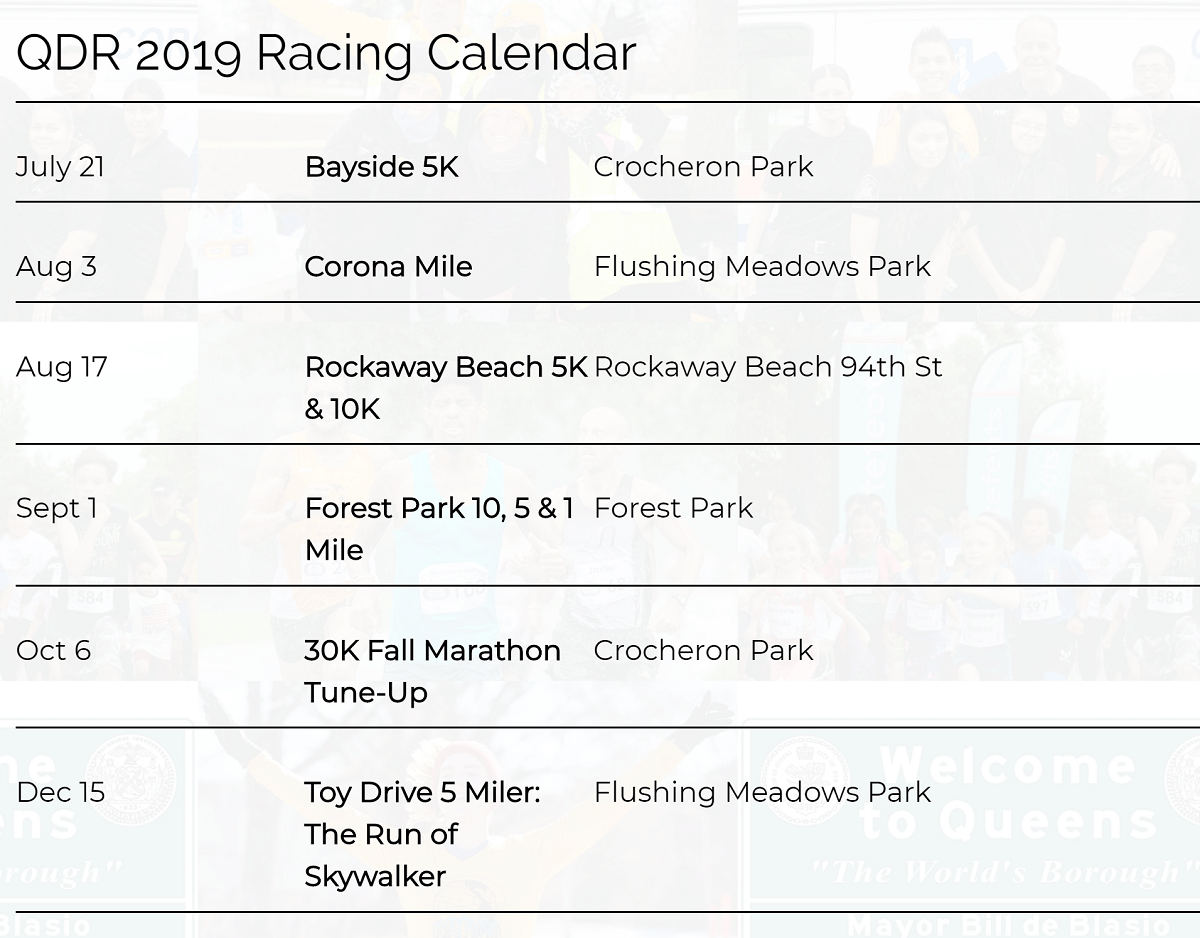Viewport: 1200px width, 938px height.
Task: Click the Dec 15 date cell
Action: click(60, 792)
